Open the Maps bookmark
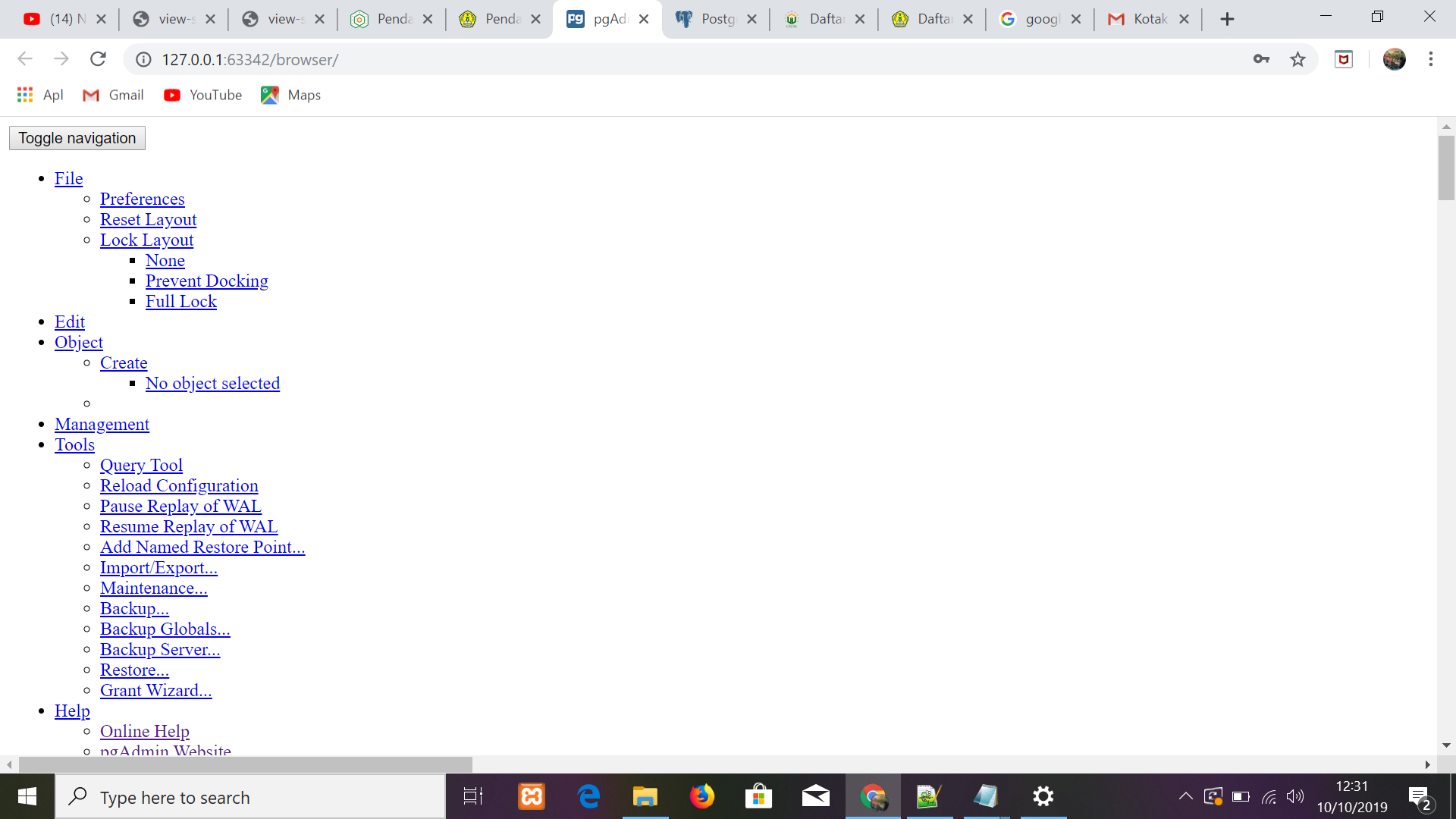1456x819 pixels. [291, 95]
